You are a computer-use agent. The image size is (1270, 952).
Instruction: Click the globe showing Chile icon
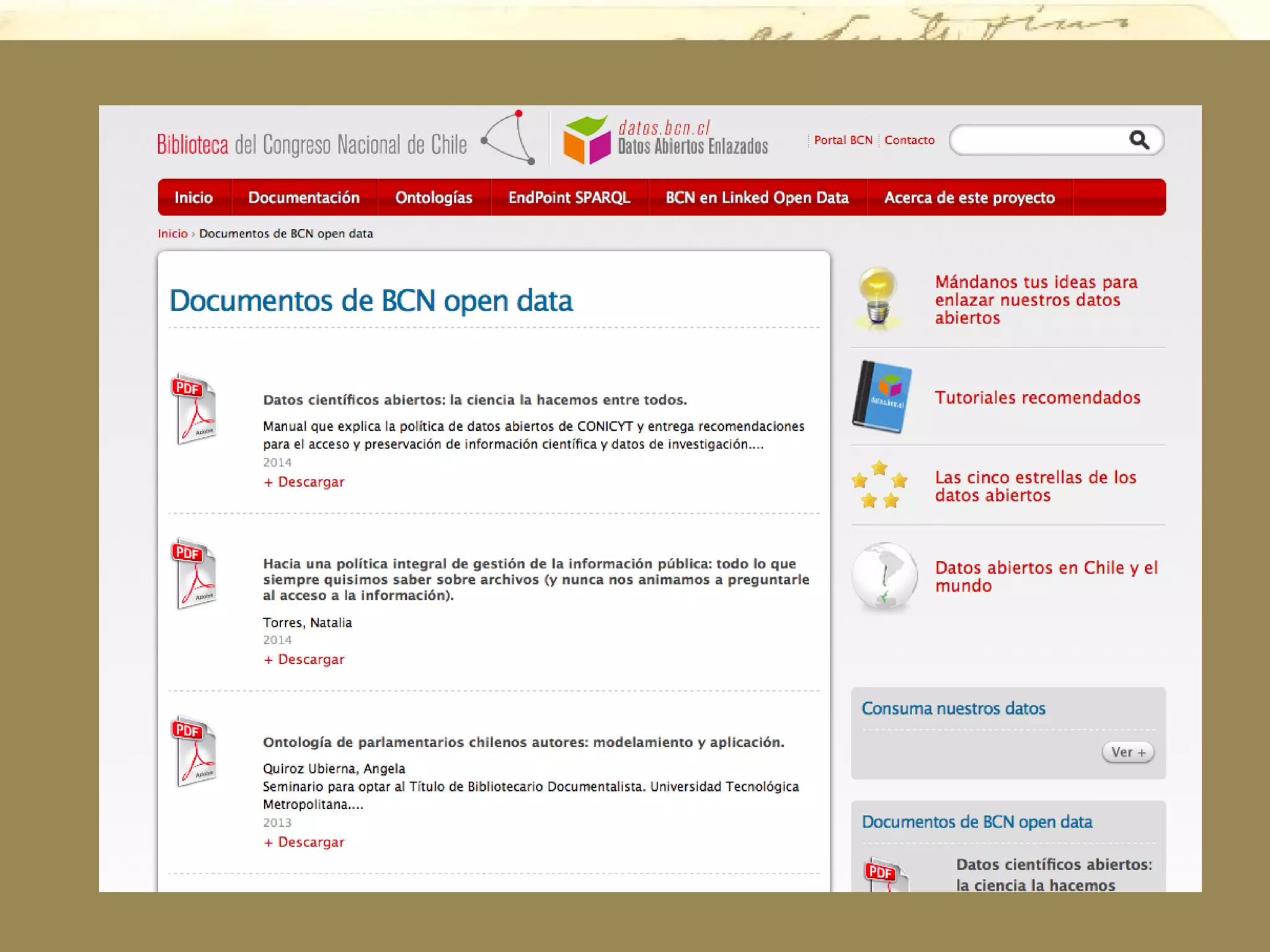pos(884,576)
